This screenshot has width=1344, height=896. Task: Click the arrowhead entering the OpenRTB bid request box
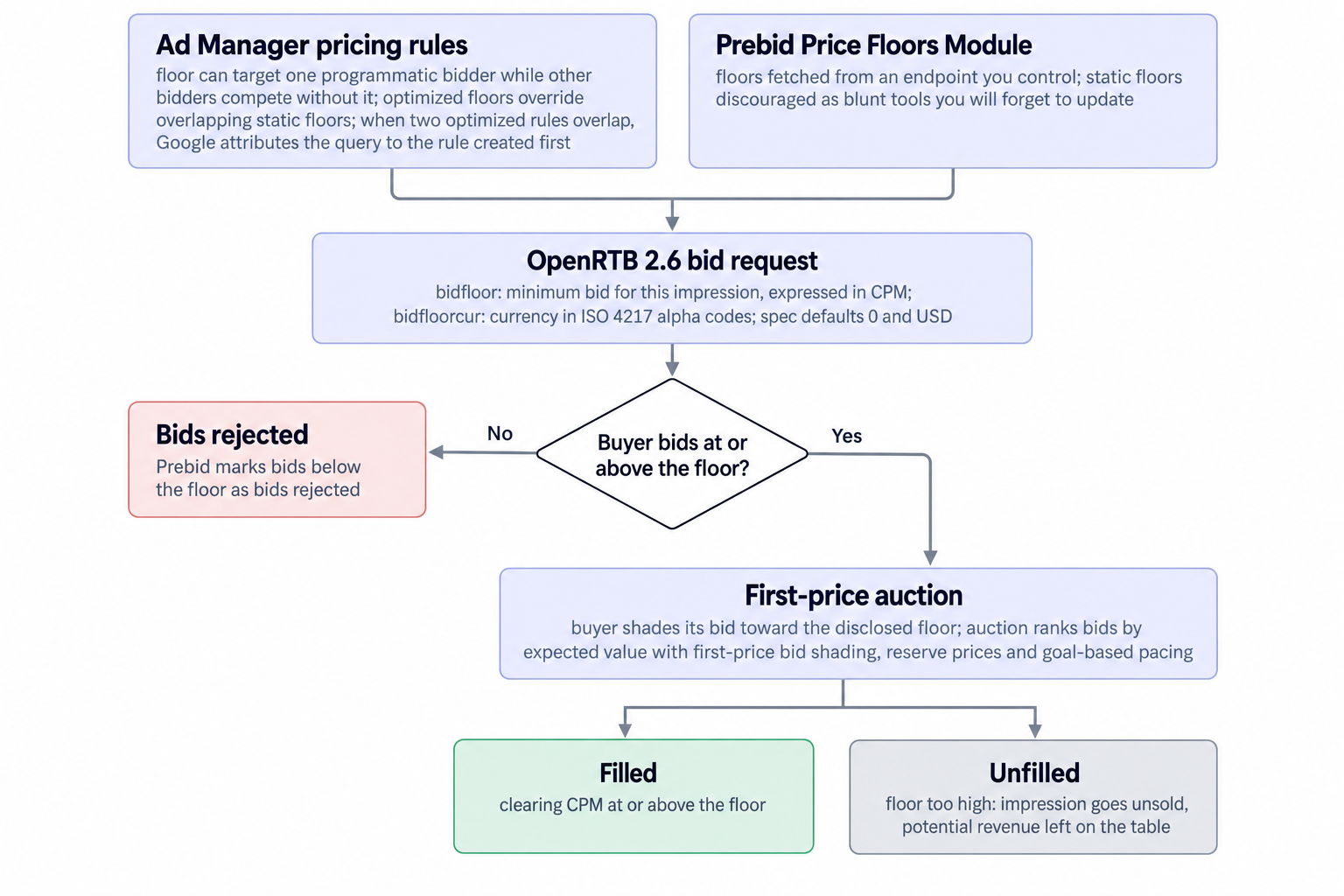[672, 224]
